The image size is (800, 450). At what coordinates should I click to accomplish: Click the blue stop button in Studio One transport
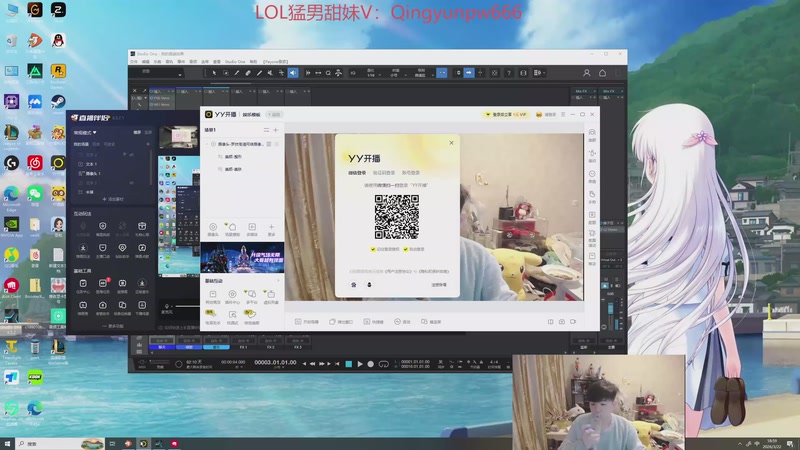coord(349,364)
